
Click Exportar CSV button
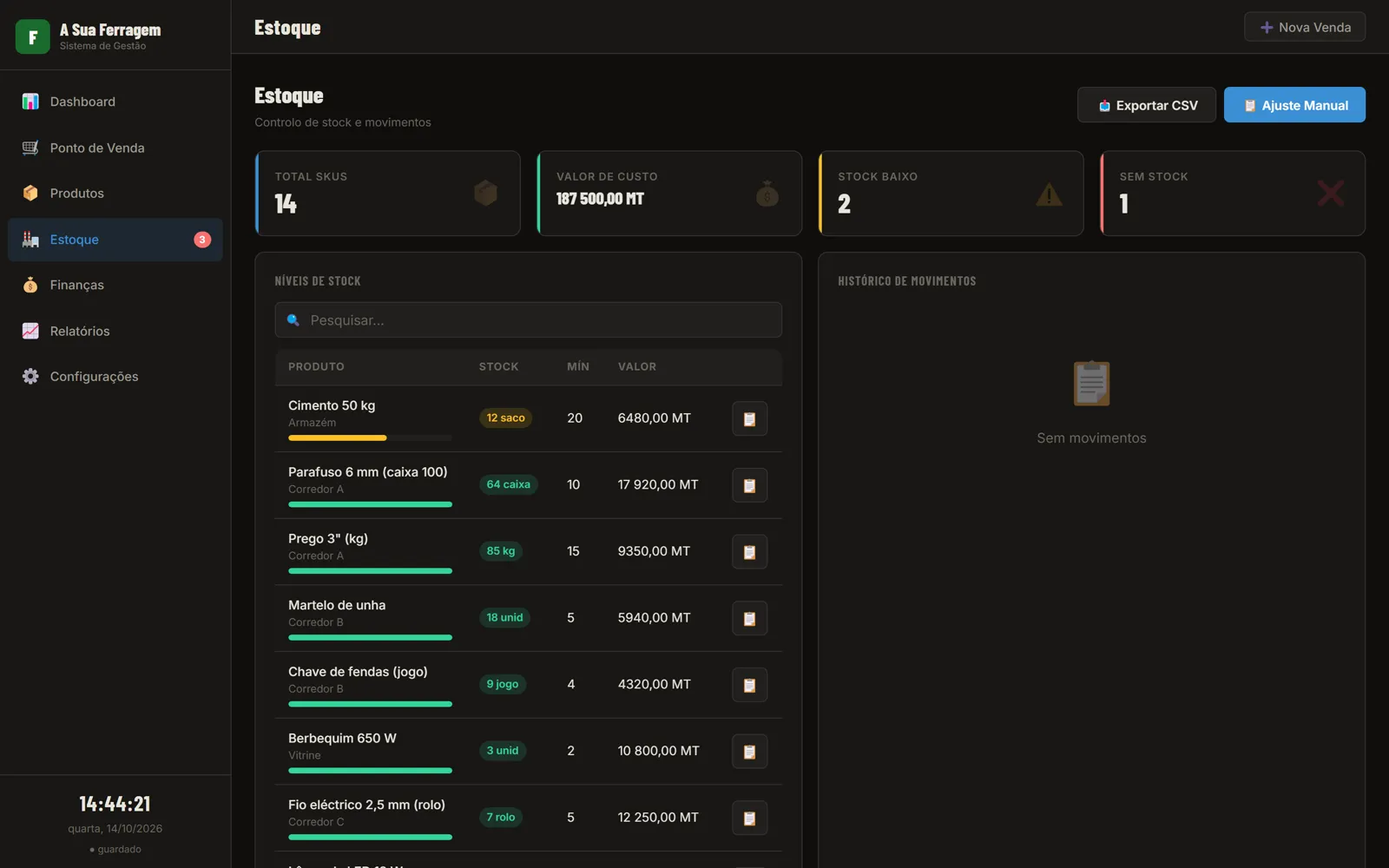point(1147,105)
